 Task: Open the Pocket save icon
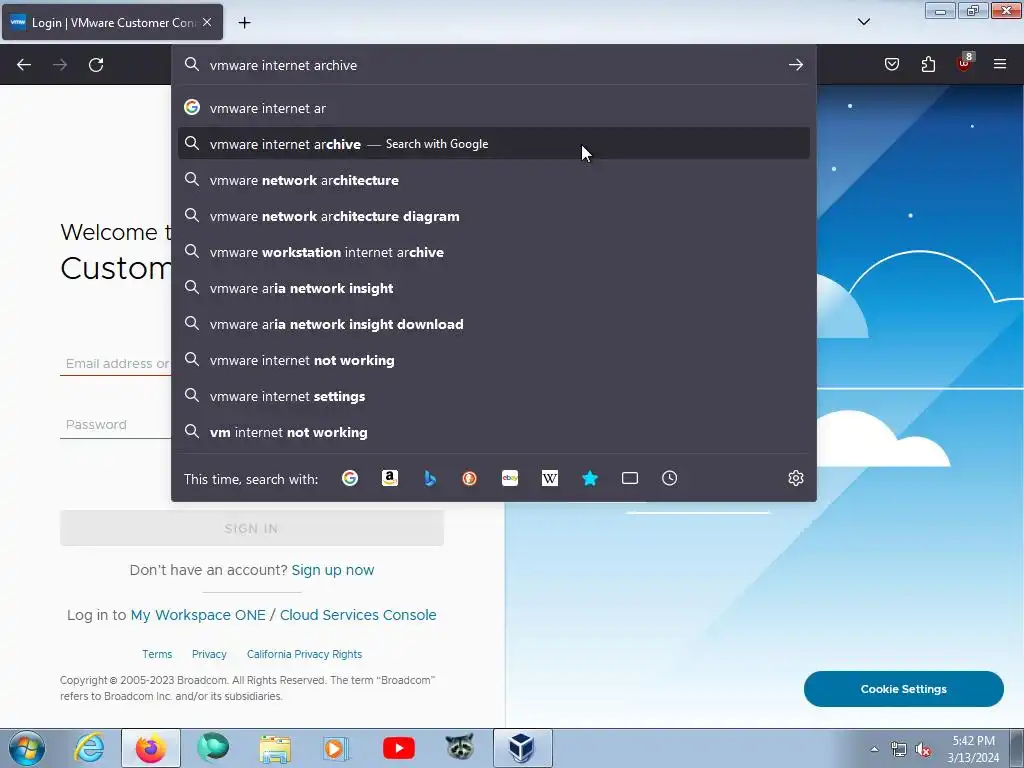tap(892, 64)
